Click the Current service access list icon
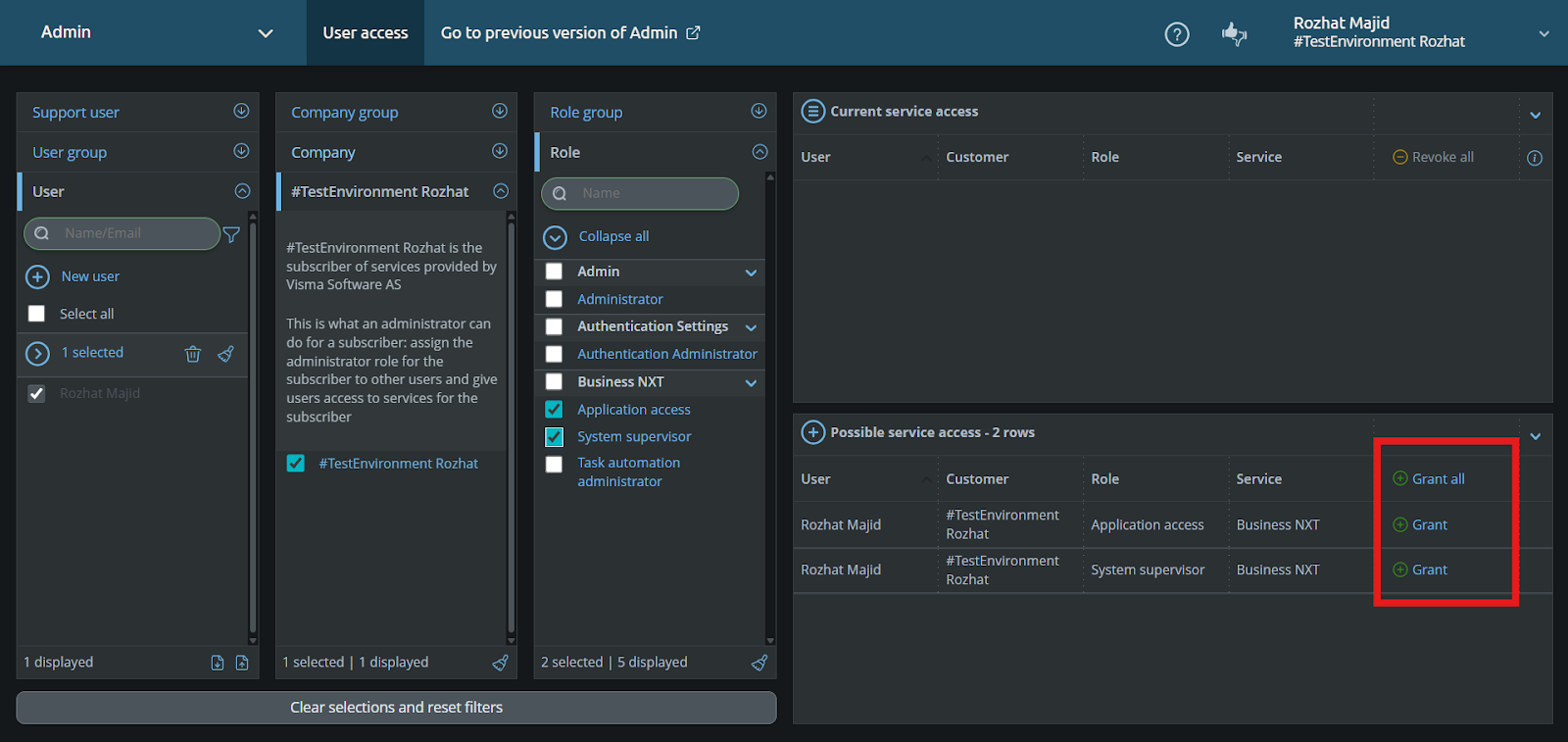This screenshot has width=1568, height=742. click(813, 111)
